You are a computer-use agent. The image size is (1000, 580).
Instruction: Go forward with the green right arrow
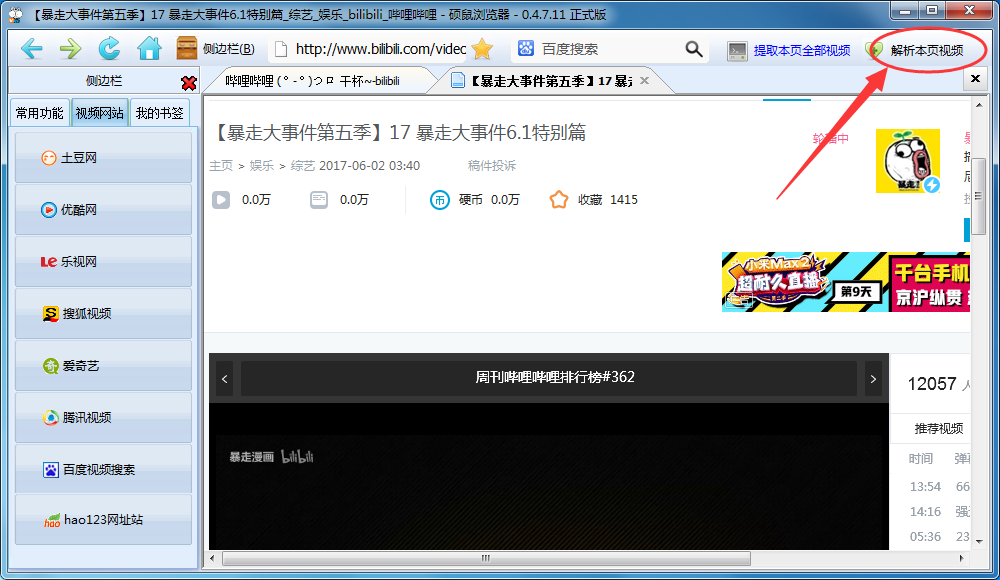[x=70, y=48]
